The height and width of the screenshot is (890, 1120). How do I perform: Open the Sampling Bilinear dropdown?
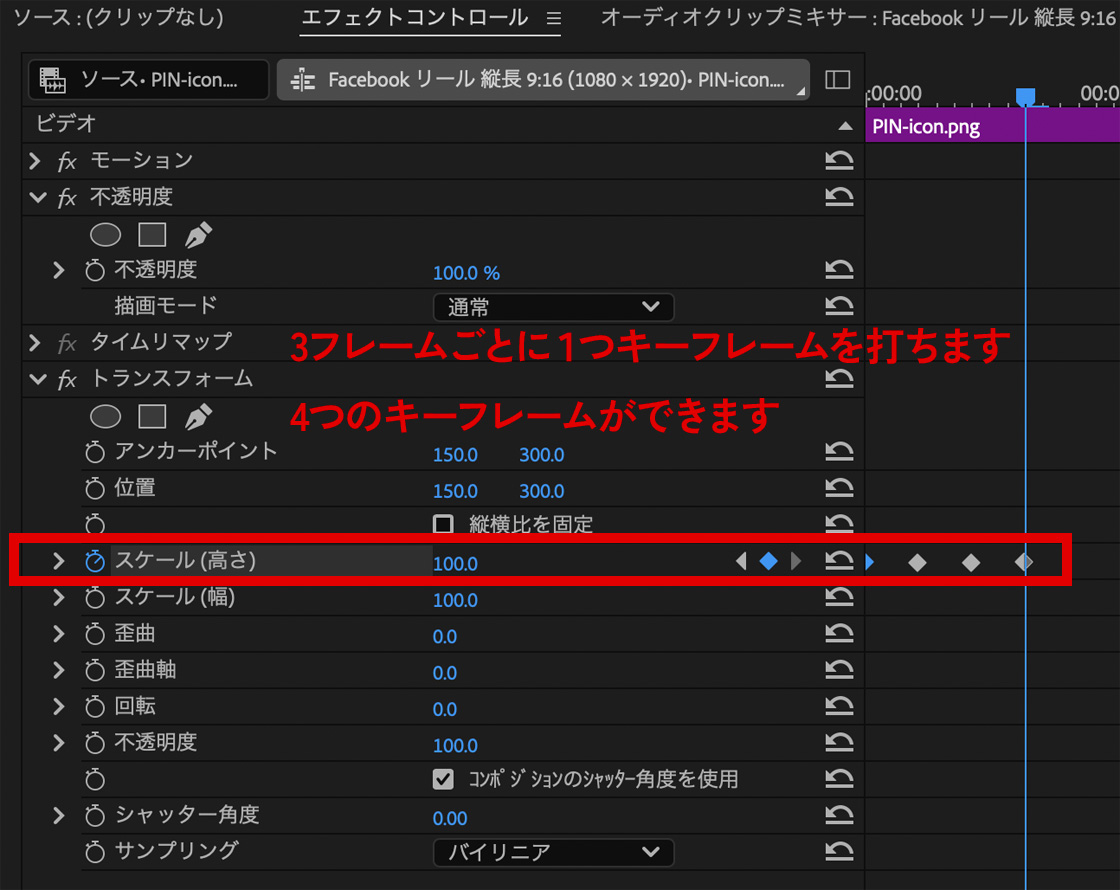click(553, 852)
